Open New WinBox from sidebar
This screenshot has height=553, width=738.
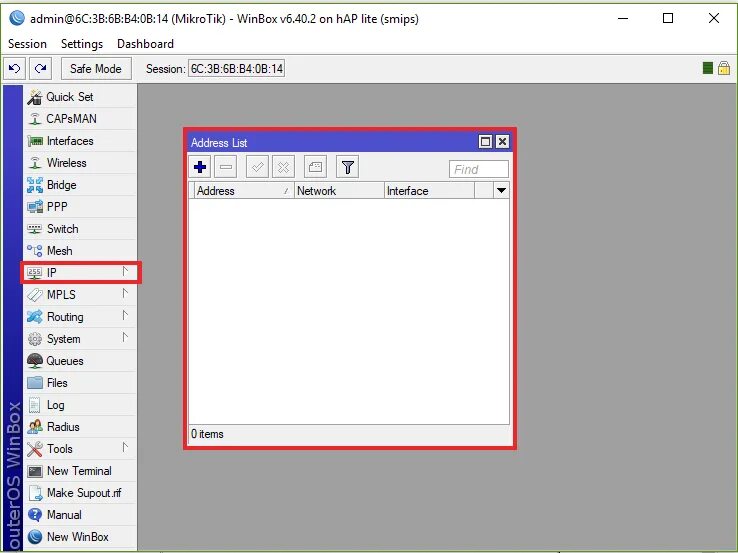tap(80, 537)
